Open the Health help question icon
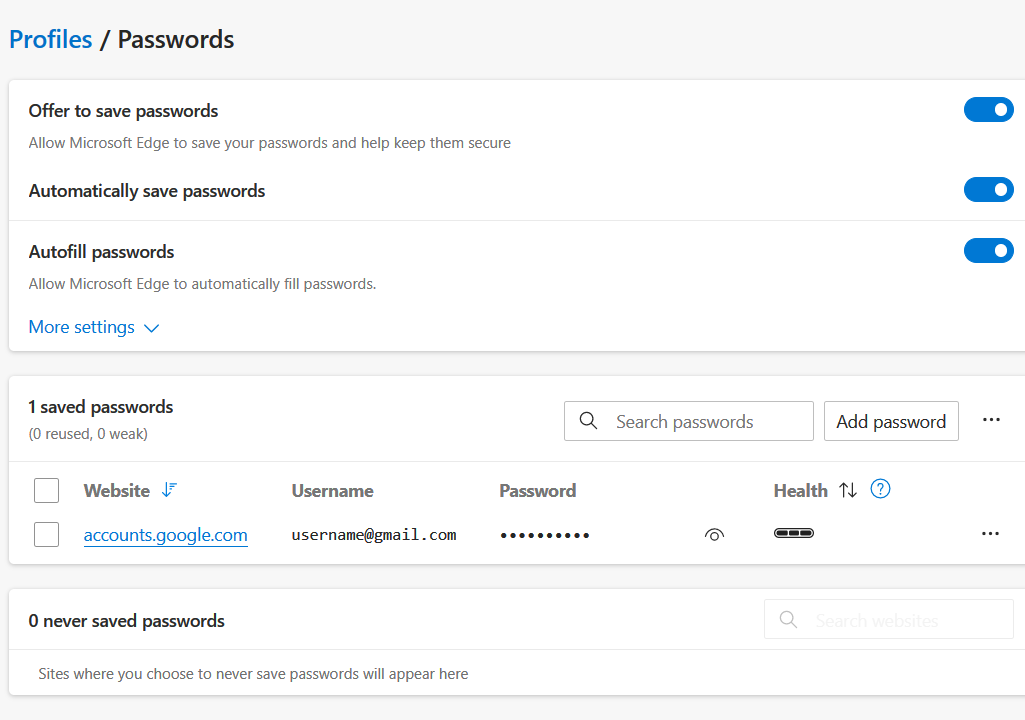1025x720 pixels. pos(880,489)
